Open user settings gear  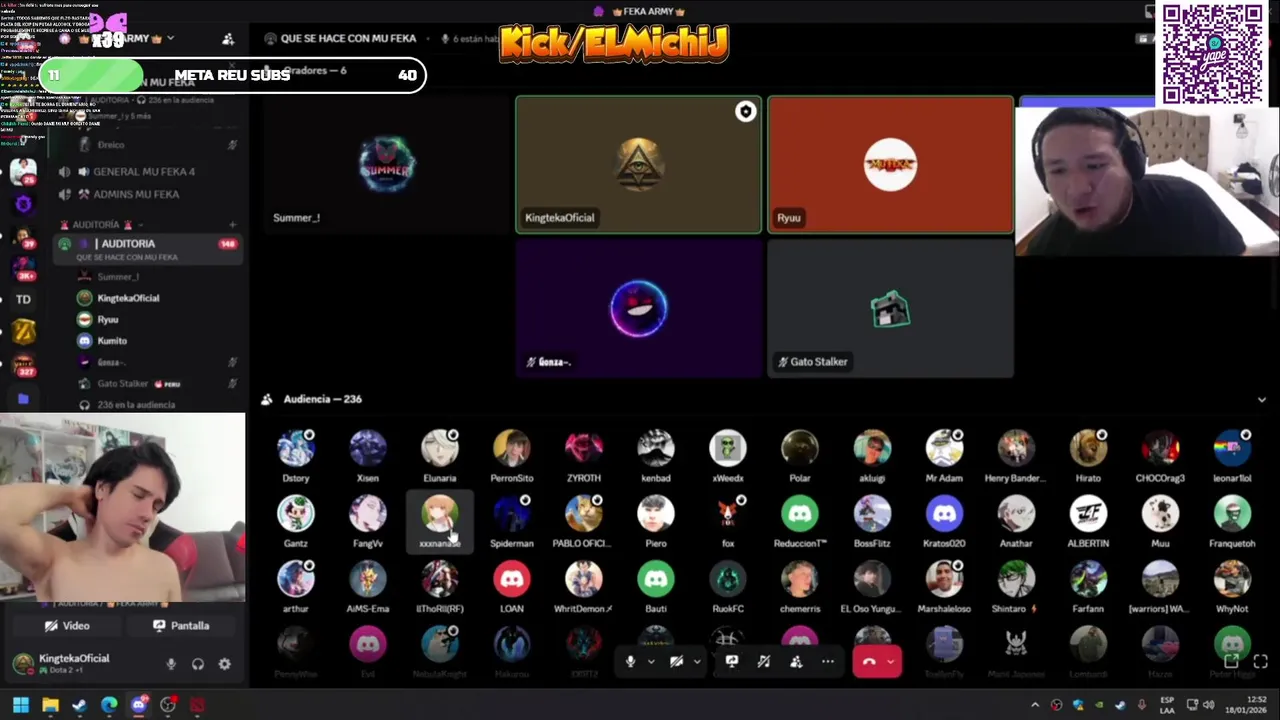tap(225, 664)
